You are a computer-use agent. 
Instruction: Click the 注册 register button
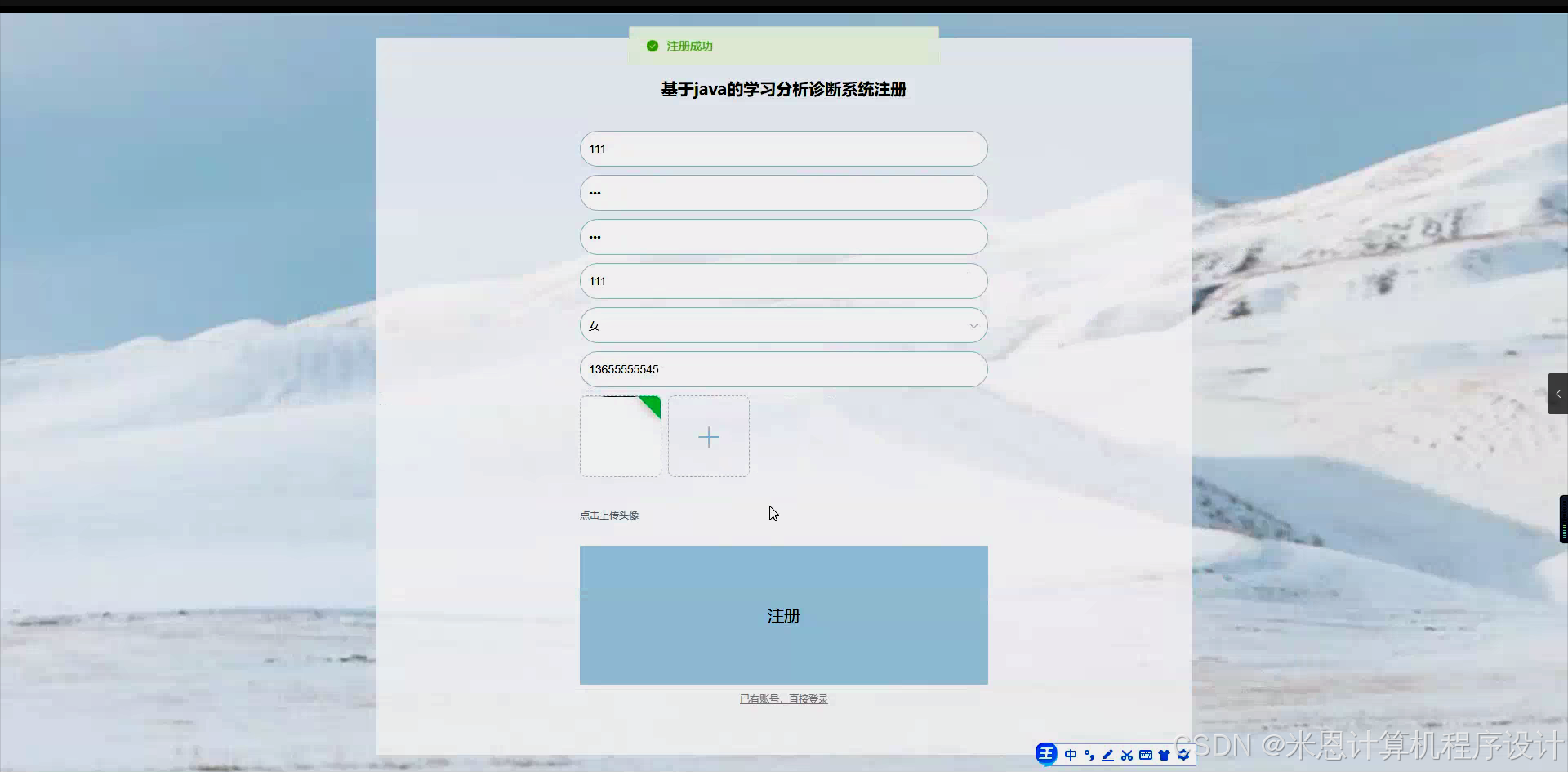(782, 615)
